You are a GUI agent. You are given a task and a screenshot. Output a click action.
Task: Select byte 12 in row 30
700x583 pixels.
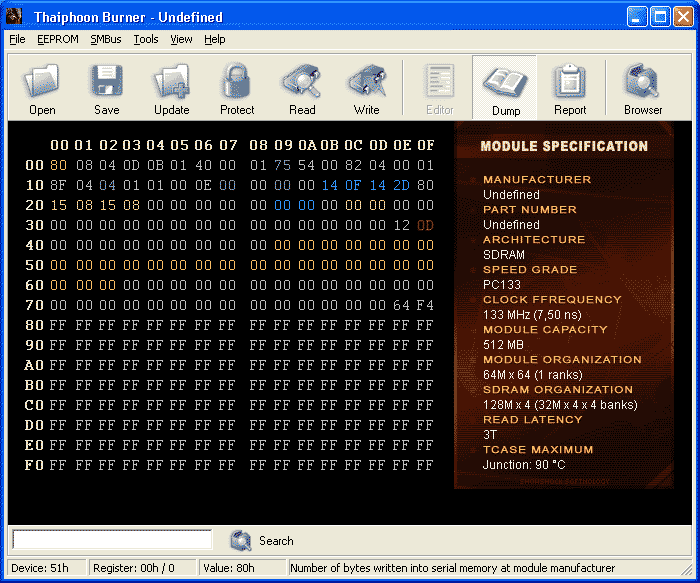(401, 225)
